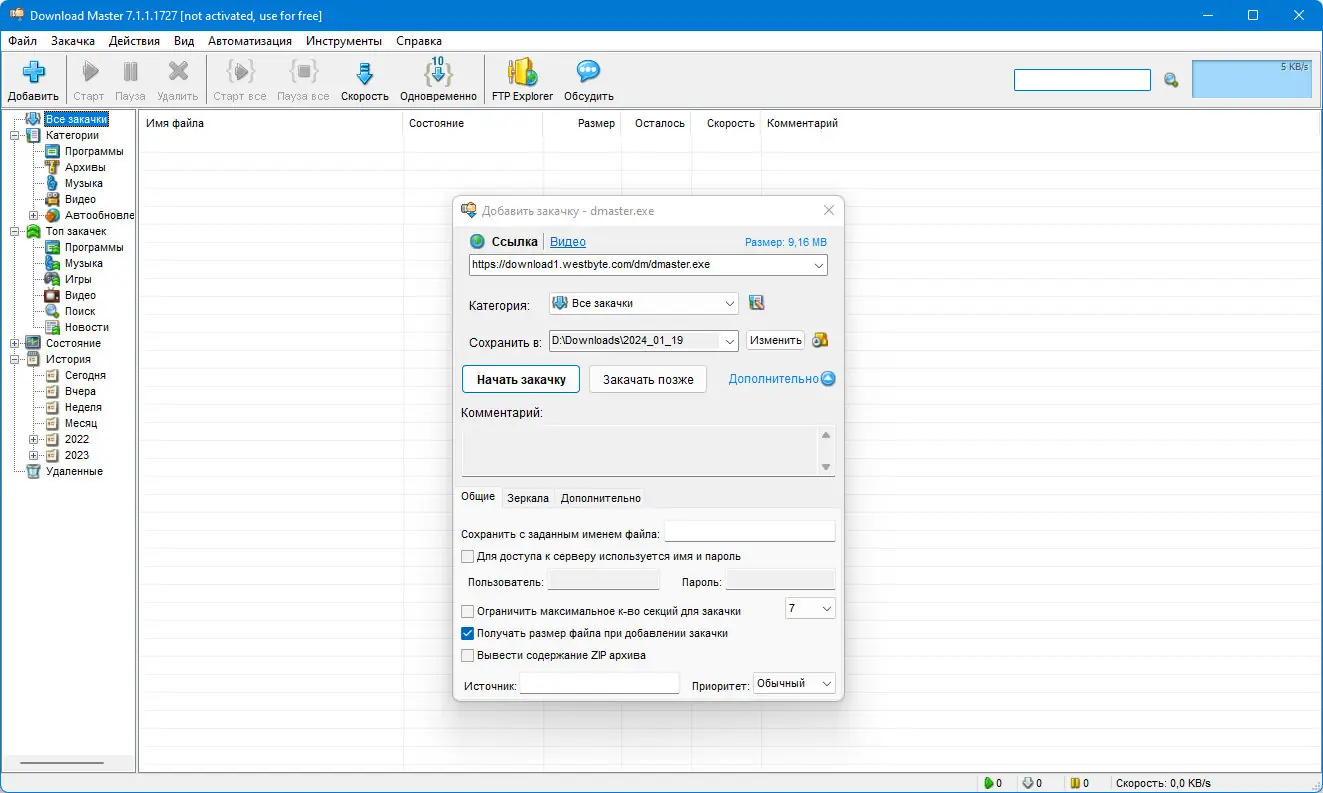Screen dimensions: 1323x793
Task: Enable Вывести содержание ZIP архива checkbox
Action: pyautogui.click(x=467, y=656)
